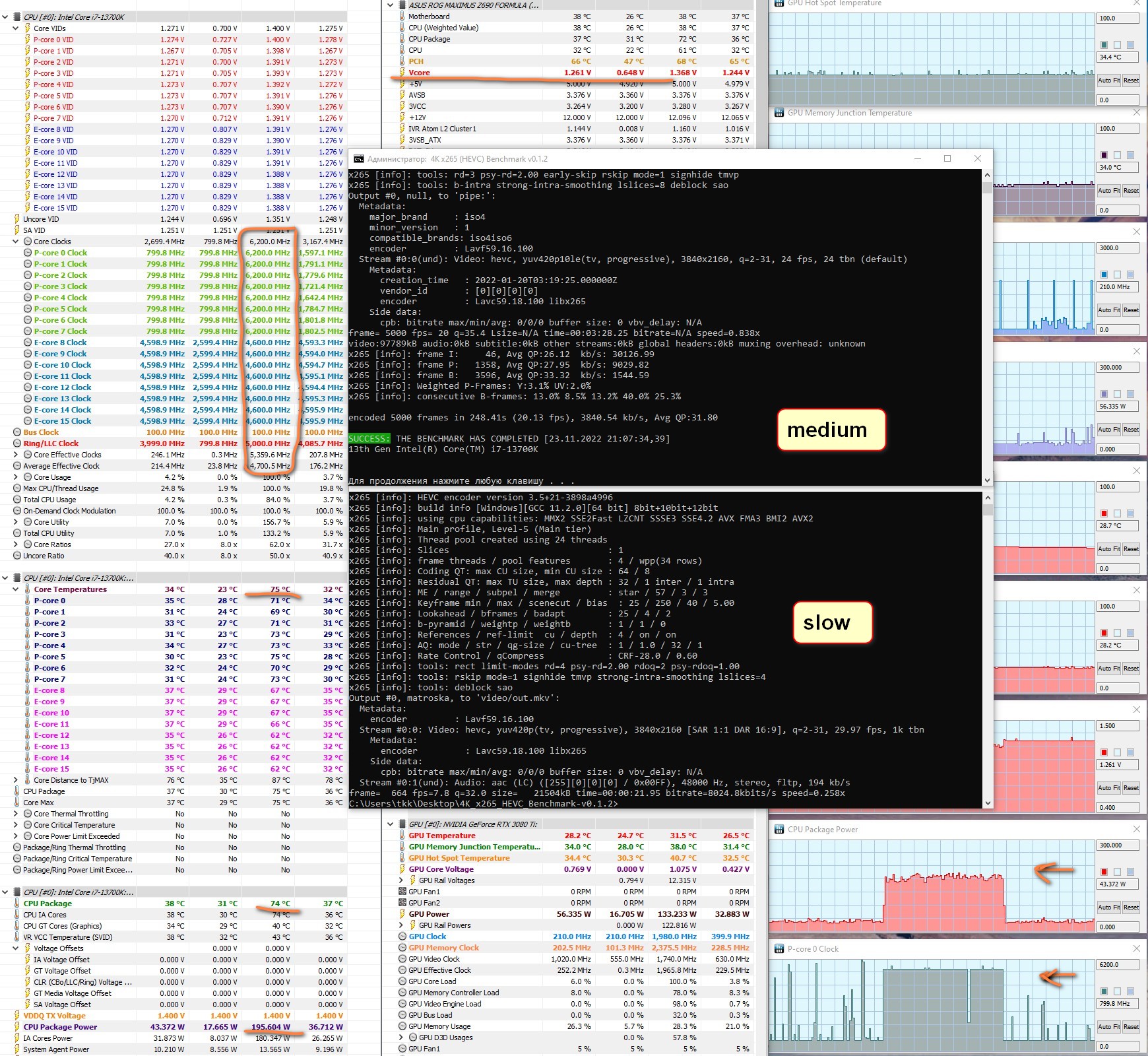Click the GPU Memory Junction Temperature graph icon
This screenshot has width=1148, height=1056.
click(778, 113)
